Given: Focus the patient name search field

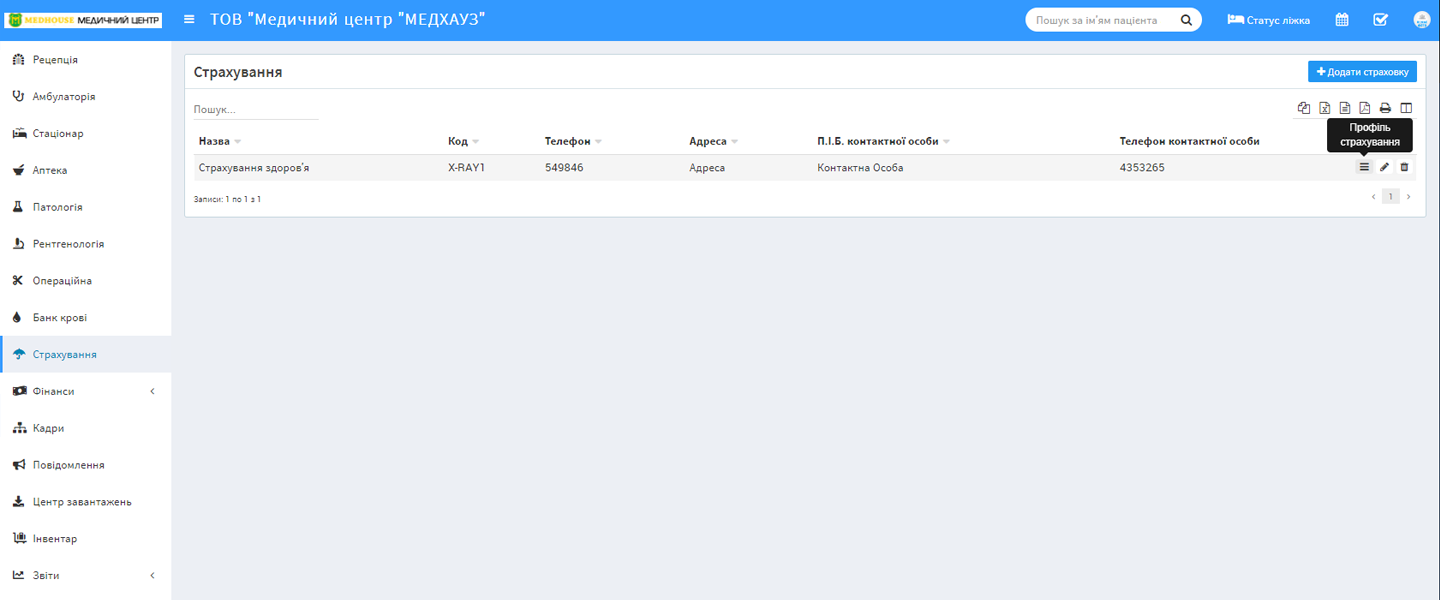Looking at the screenshot, I should point(1103,20).
